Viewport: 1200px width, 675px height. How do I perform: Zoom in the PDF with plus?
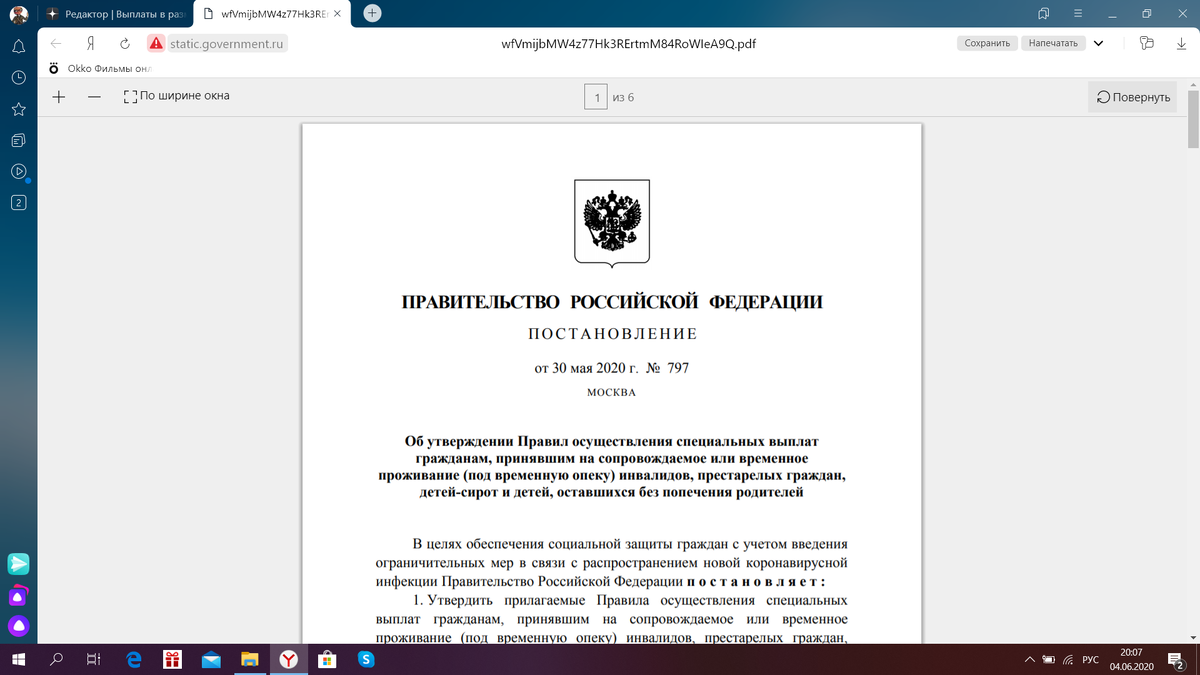coord(59,97)
